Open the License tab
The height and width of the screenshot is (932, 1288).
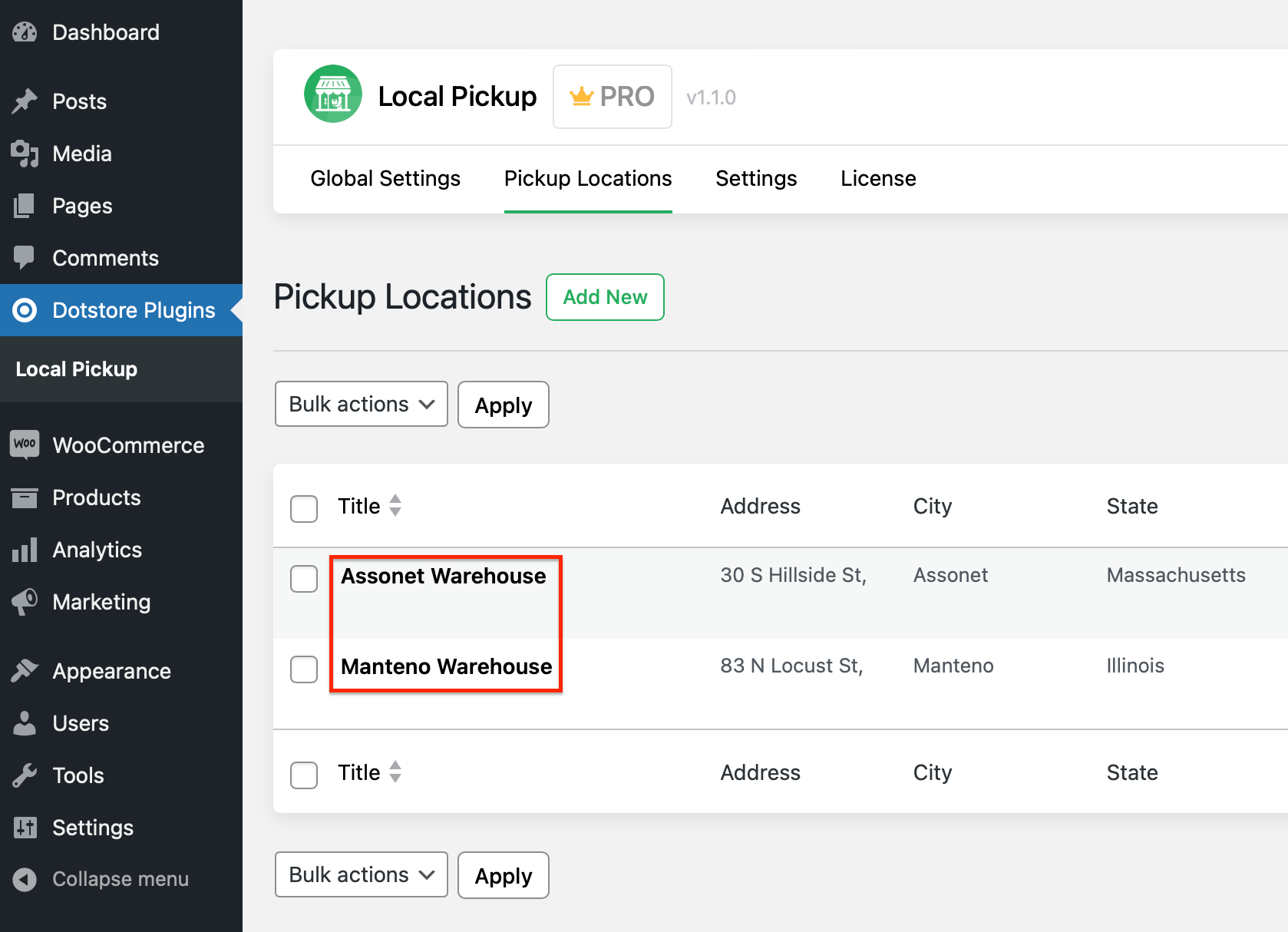tap(877, 178)
